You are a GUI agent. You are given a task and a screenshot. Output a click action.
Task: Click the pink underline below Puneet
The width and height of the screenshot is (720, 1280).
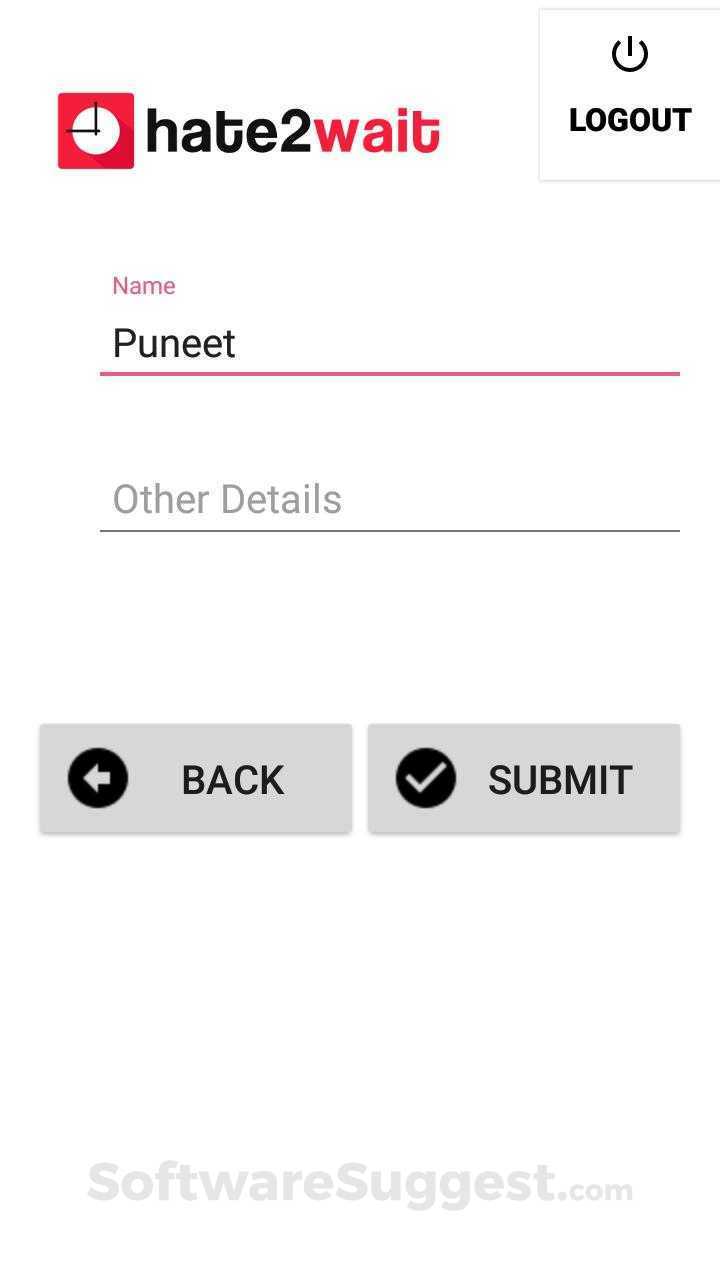point(390,373)
